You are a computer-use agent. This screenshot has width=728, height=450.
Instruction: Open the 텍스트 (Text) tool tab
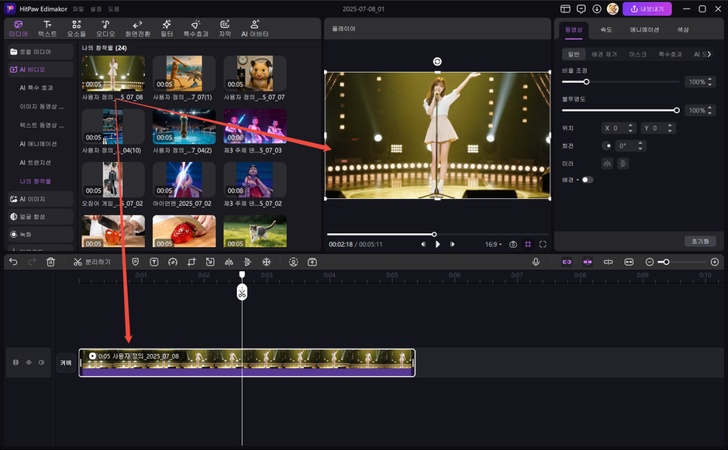point(47,28)
